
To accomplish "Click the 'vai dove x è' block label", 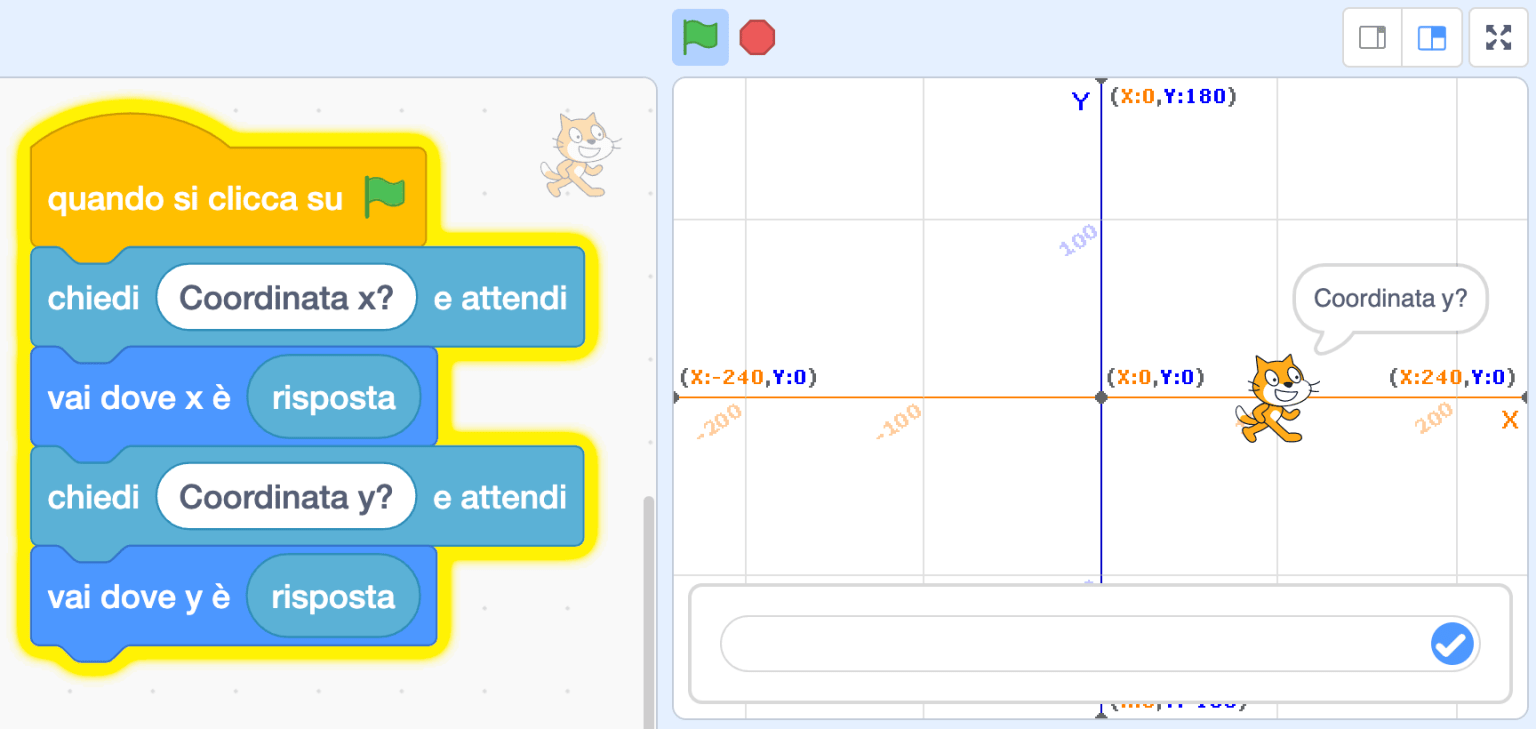I will (139, 398).
